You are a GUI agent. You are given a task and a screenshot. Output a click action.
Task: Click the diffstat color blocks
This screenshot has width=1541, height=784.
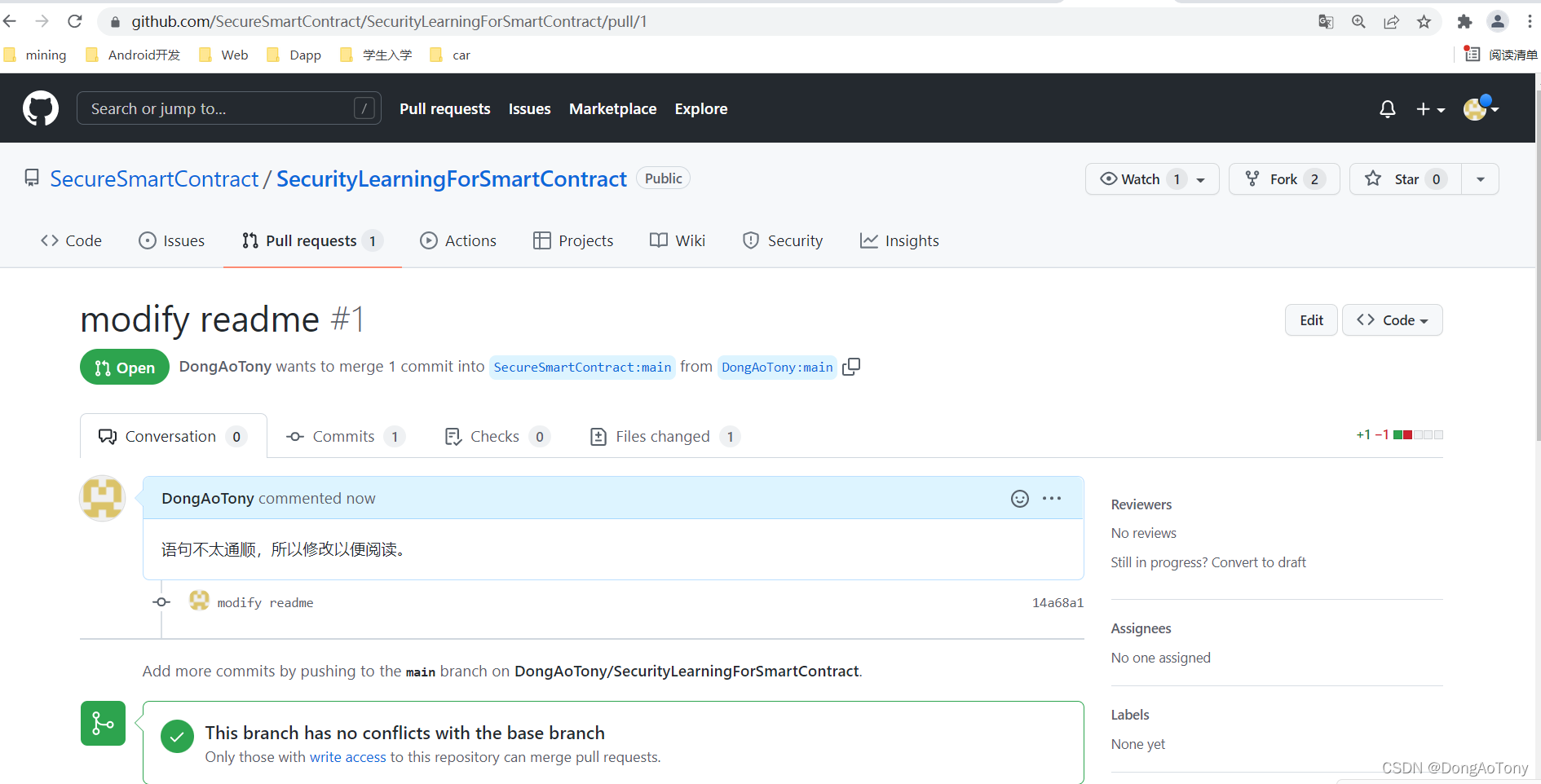[1419, 434]
